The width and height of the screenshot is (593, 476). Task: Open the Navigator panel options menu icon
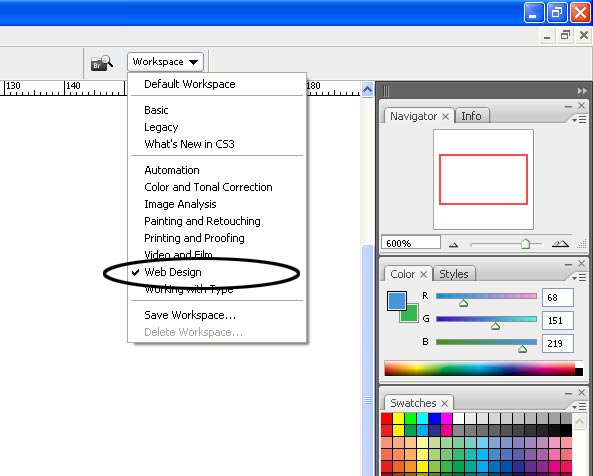click(x=579, y=120)
